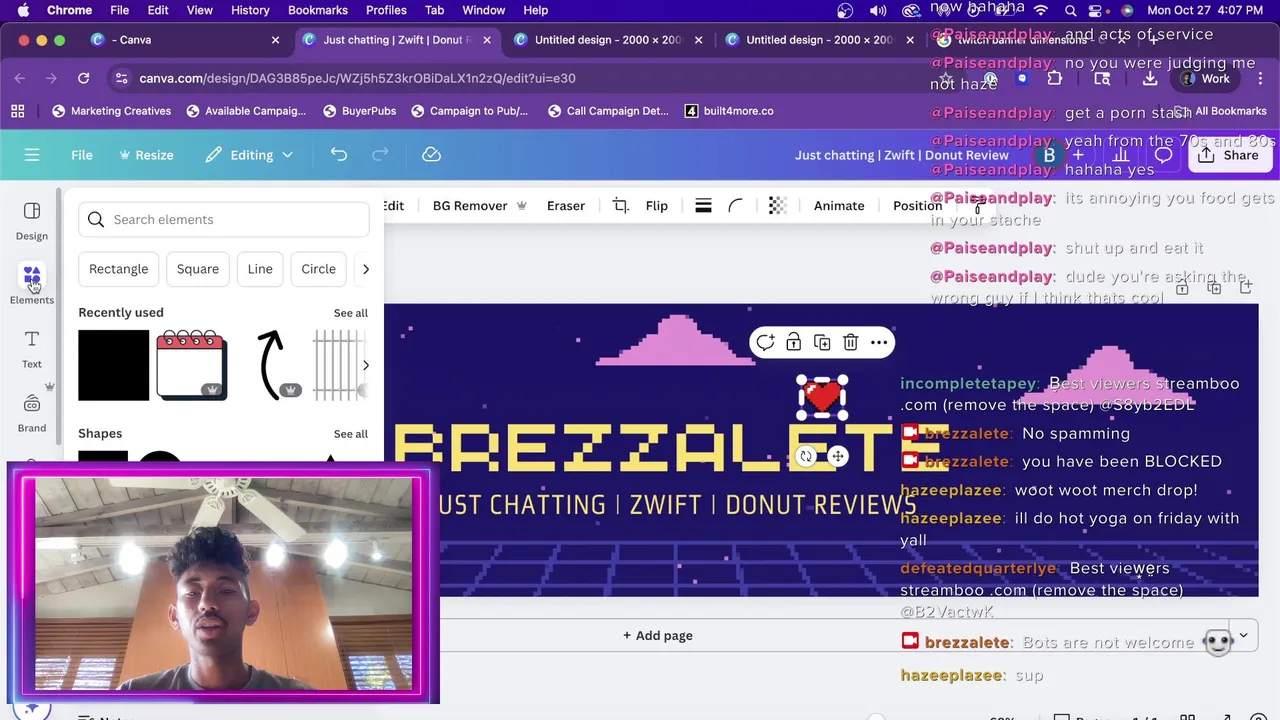The image size is (1280, 720).
Task: Open the Text panel in sidebar
Action: [32, 349]
